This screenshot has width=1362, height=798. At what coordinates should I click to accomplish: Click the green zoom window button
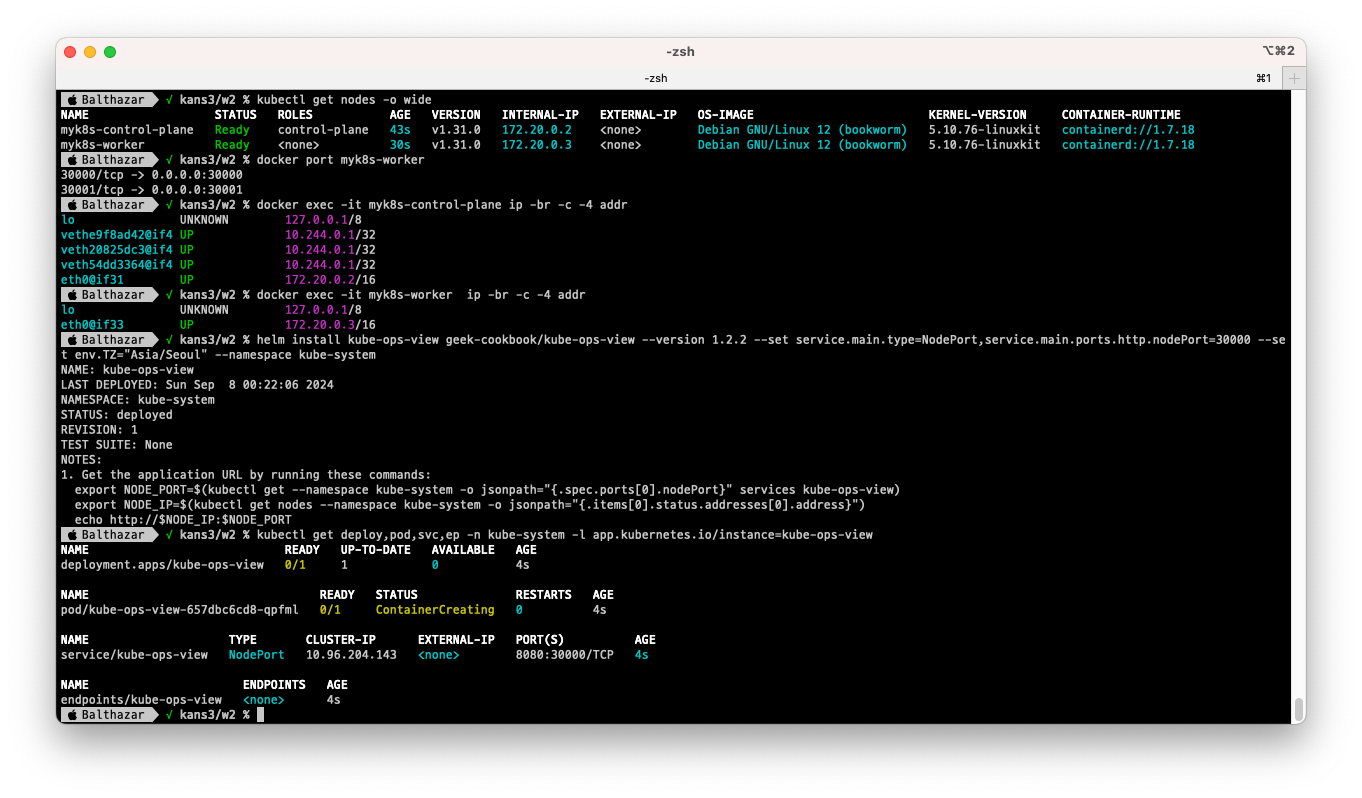pos(110,52)
